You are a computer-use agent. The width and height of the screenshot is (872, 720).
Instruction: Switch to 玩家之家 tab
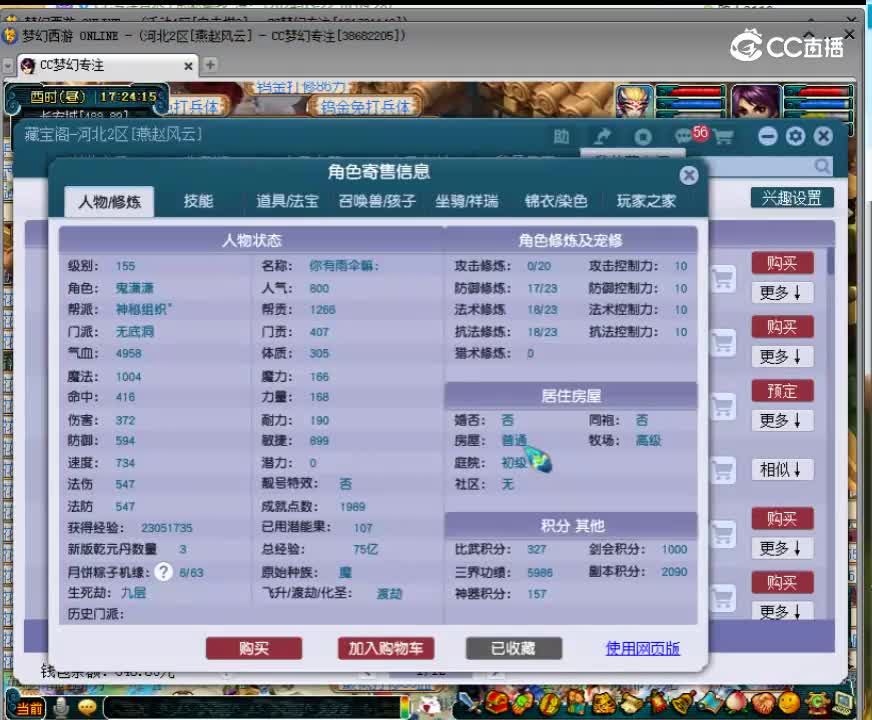click(x=646, y=201)
